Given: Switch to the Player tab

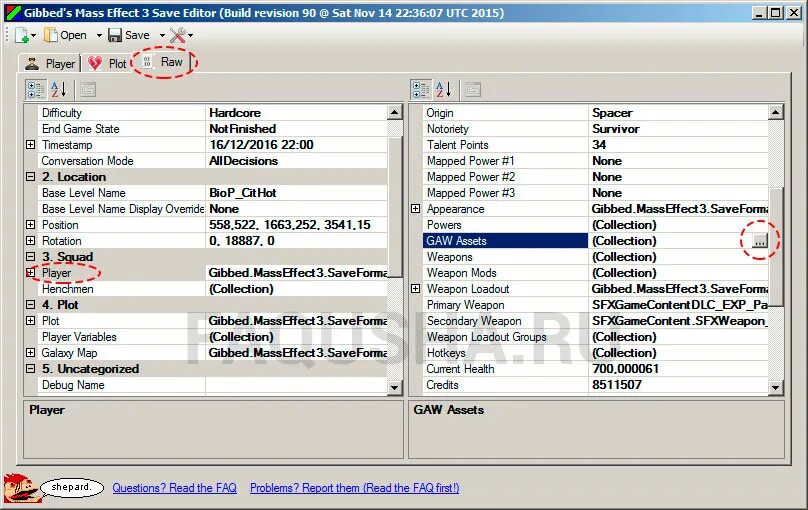Looking at the screenshot, I should (50, 63).
